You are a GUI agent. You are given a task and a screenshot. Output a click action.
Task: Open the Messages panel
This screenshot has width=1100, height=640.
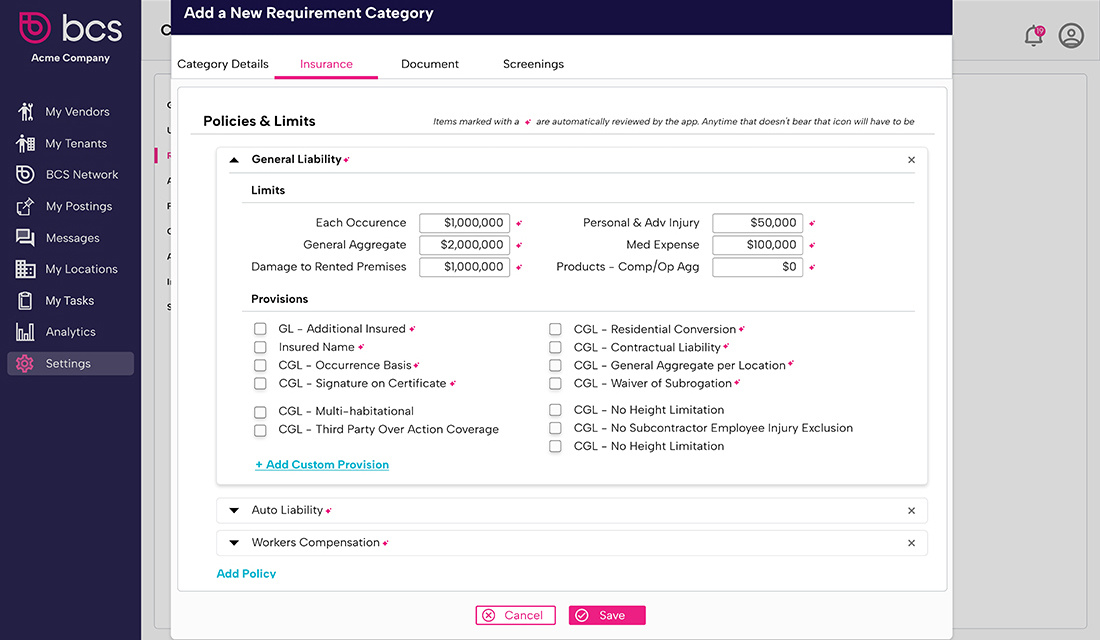pyautogui.click(x=72, y=237)
